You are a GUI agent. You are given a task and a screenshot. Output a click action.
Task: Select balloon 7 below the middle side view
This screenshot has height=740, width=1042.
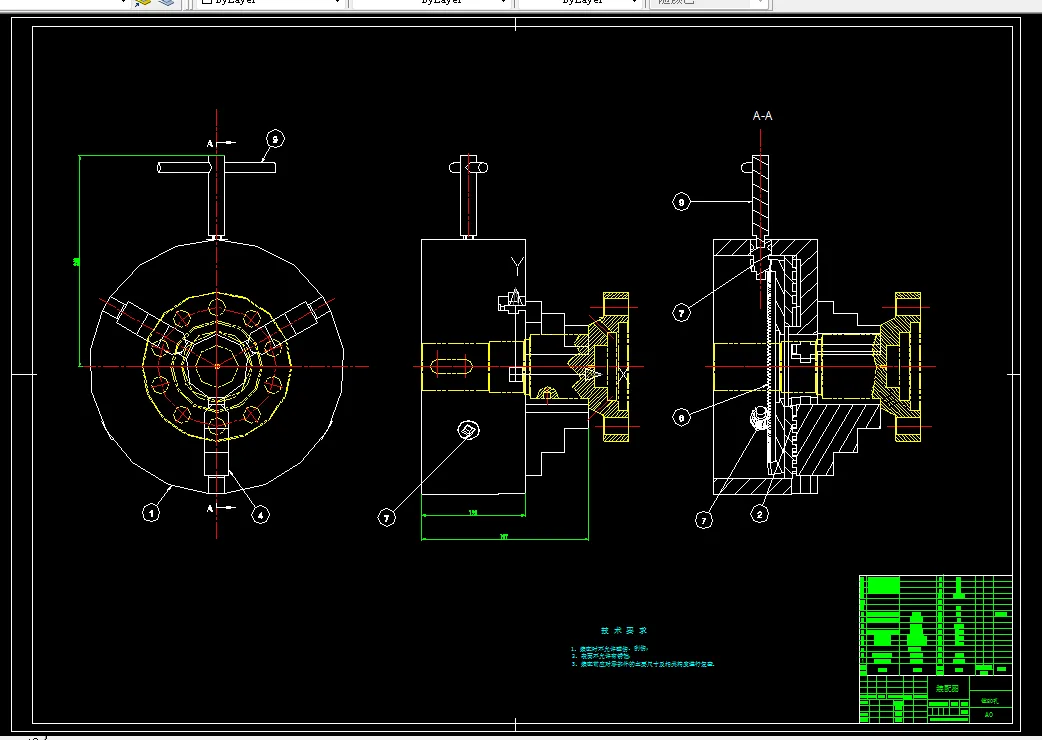pos(387,517)
